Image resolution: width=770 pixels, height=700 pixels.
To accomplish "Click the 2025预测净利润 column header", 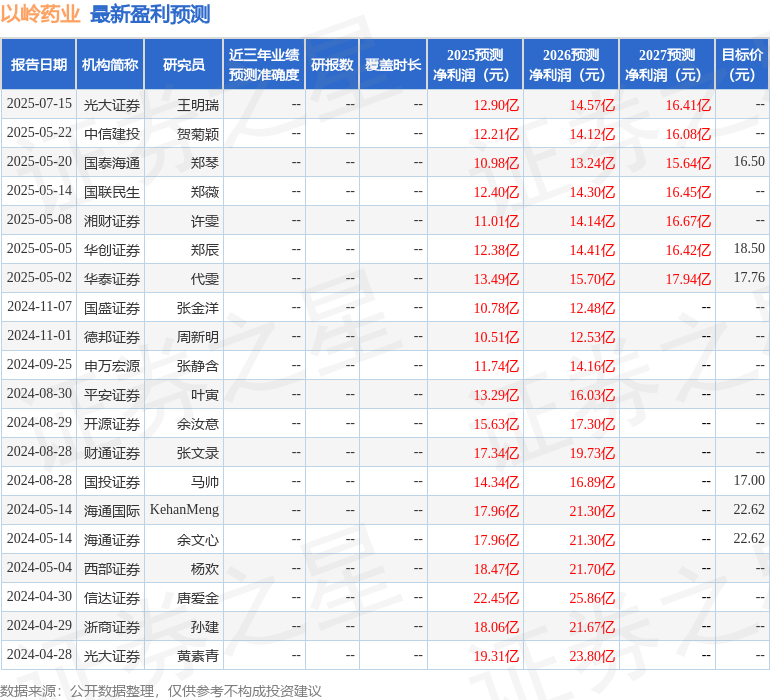I will [x=475, y=64].
